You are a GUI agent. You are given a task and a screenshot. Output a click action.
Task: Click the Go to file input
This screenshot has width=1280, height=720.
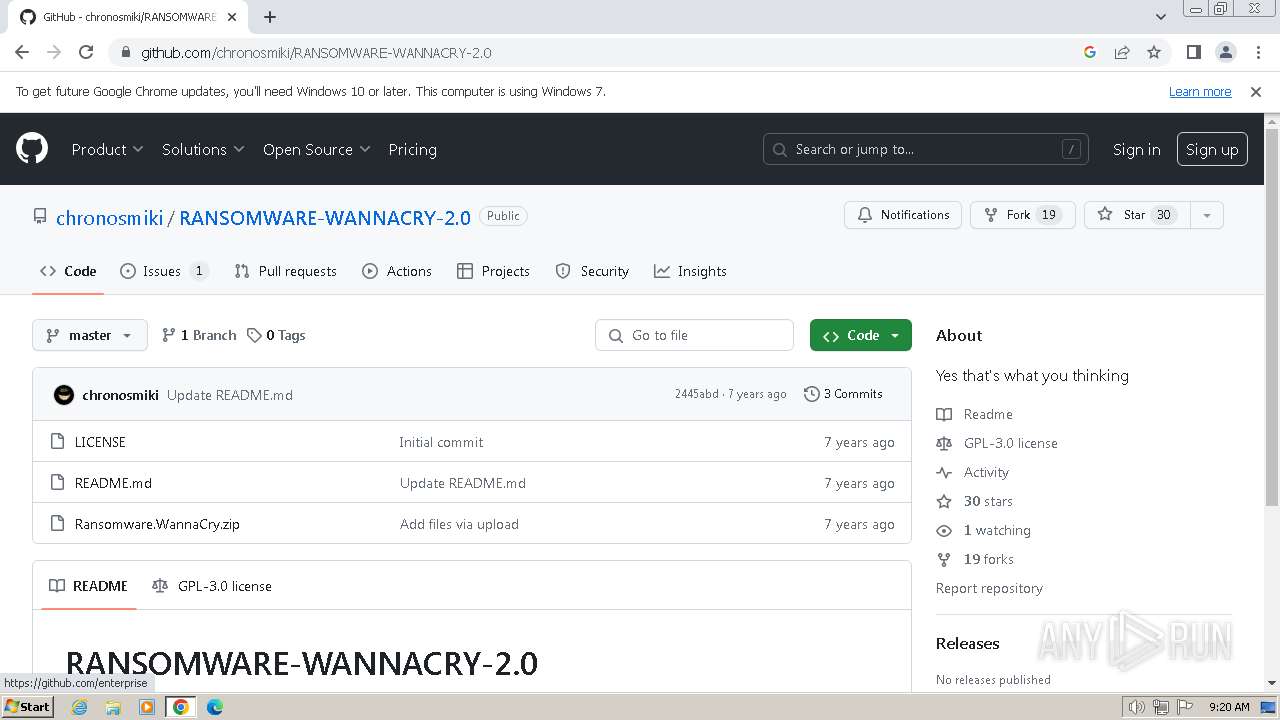694,335
